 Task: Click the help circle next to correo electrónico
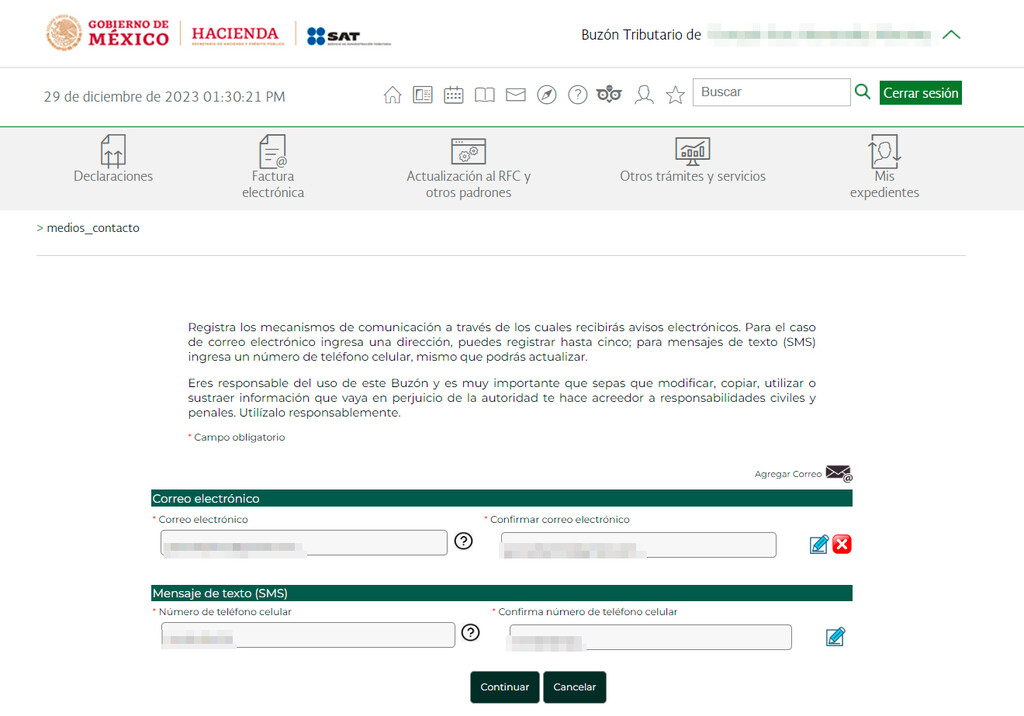(x=462, y=542)
